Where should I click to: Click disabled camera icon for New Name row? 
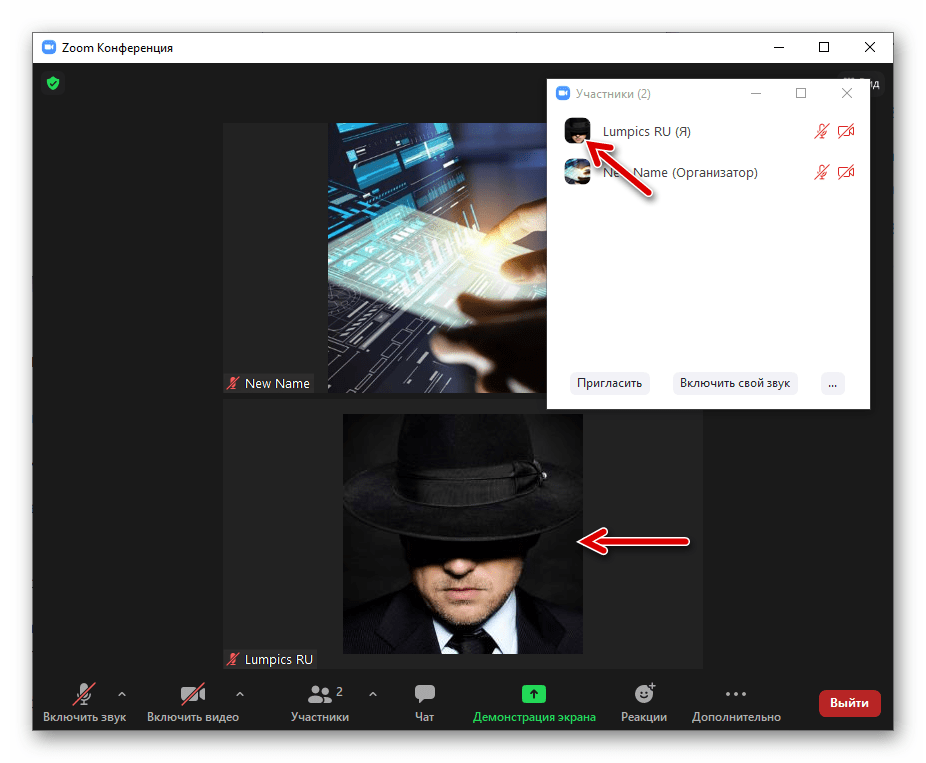pyautogui.click(x=846, y=172)
